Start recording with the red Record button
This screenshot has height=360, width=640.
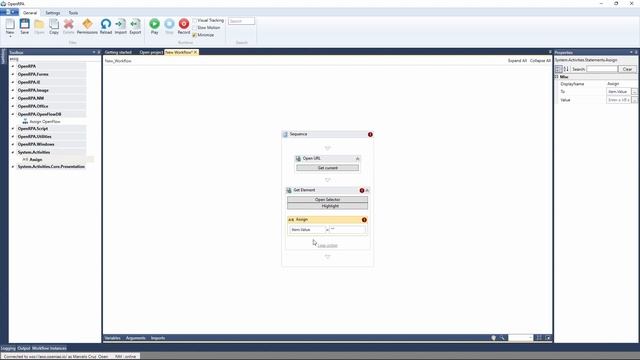pos(184,24)
